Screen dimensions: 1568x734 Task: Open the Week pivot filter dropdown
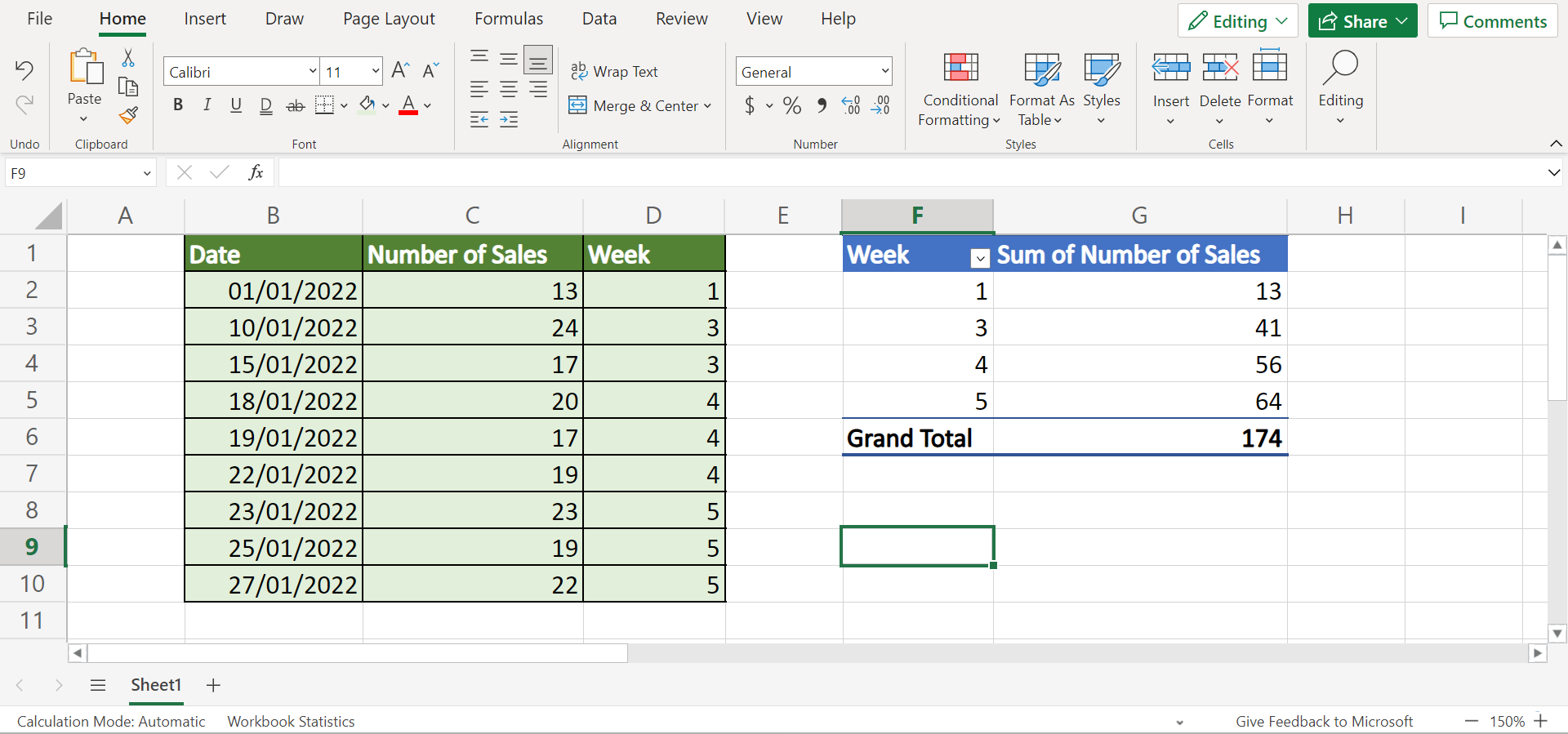click(980, 258)
